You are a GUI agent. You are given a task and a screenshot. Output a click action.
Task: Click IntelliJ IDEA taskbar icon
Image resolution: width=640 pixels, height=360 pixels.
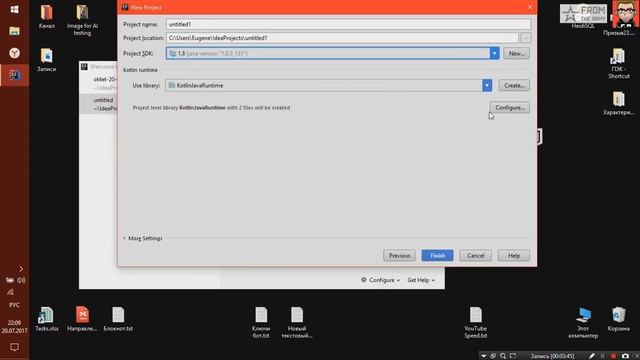(14, 75)
